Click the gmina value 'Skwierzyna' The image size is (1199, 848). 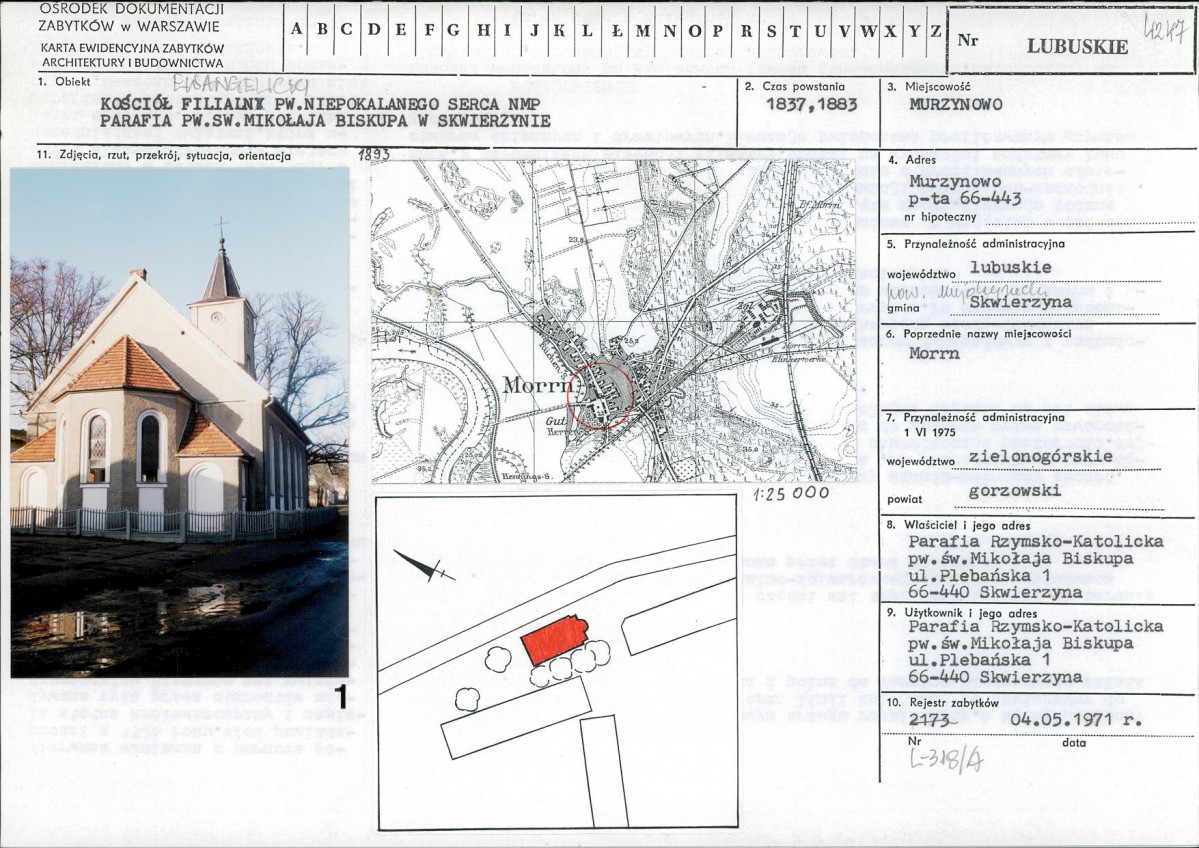coord(1020,302)
